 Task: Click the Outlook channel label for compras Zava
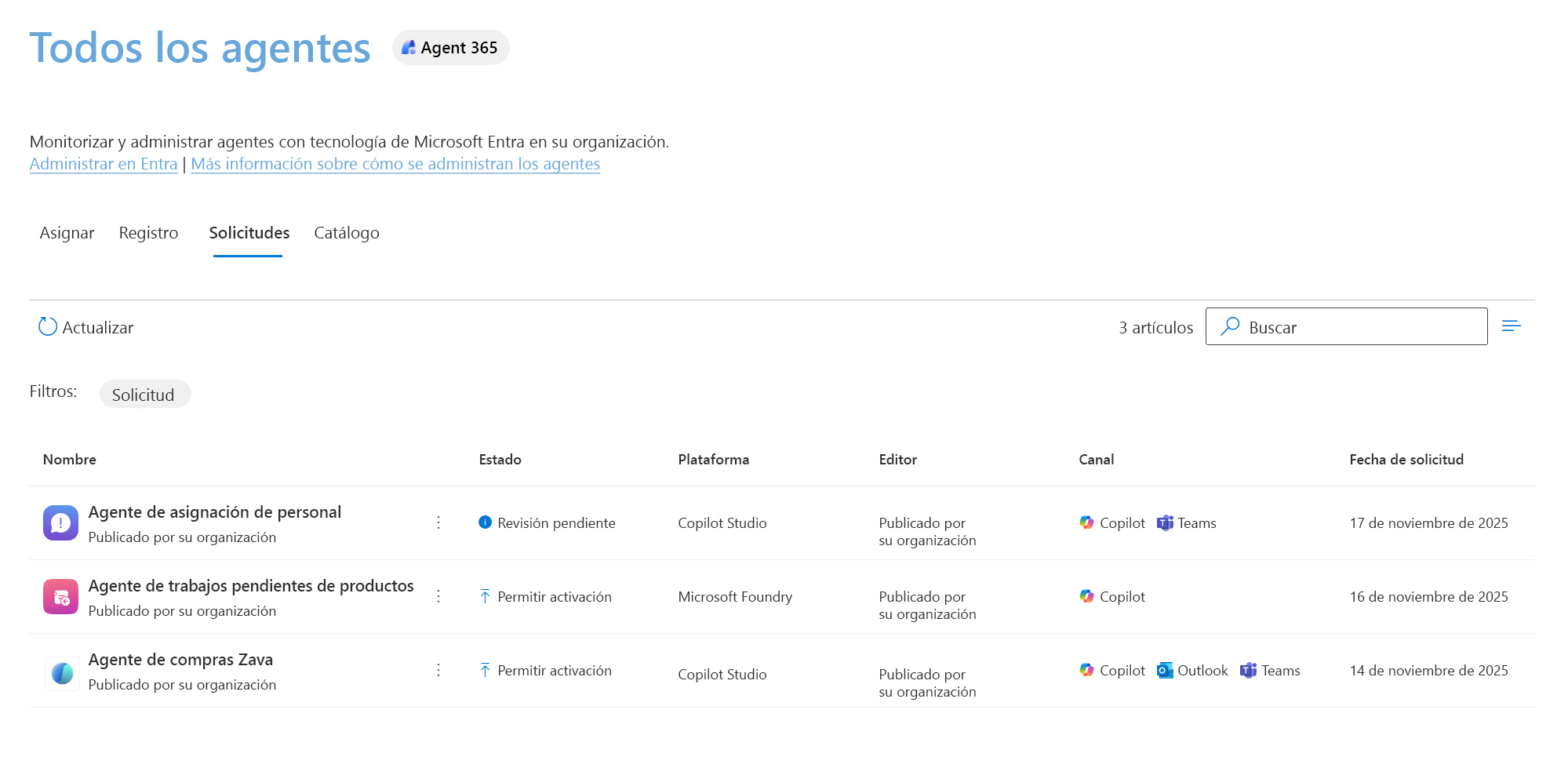[x=1202, y=671]
